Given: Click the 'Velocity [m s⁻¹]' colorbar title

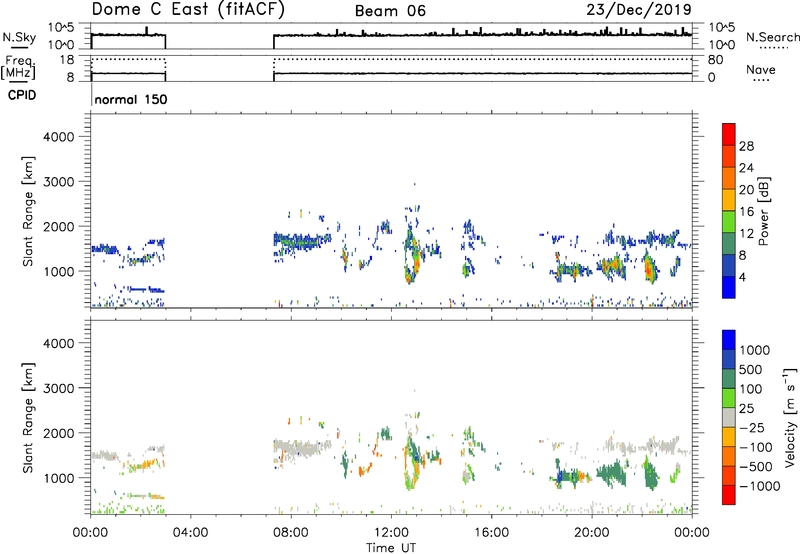Looking at the screenshot, I should pyautogui.click(x=790, y=417).
